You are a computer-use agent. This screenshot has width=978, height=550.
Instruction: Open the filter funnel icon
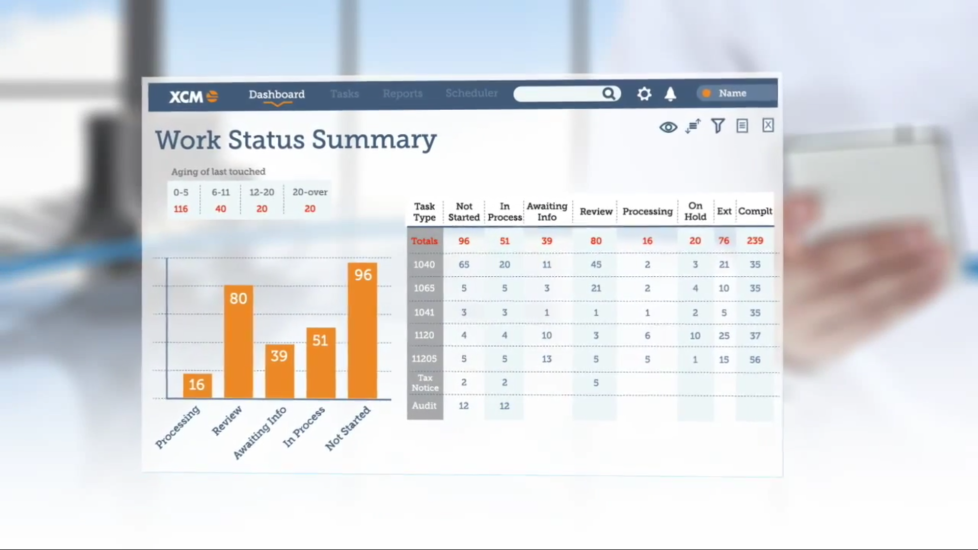point(718,126)
